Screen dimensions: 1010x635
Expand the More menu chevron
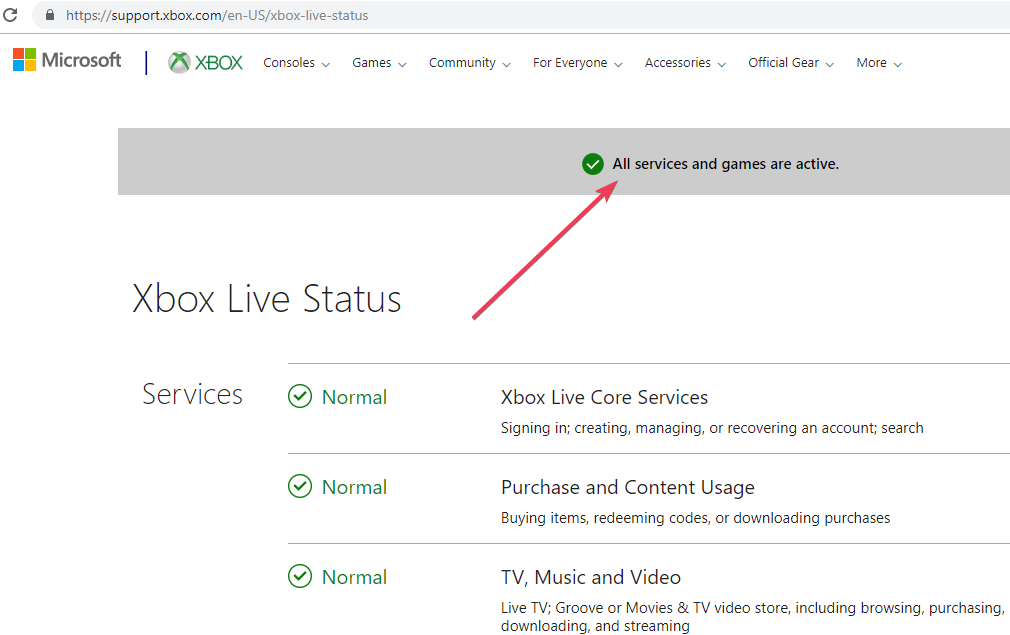tap(898, 64)
